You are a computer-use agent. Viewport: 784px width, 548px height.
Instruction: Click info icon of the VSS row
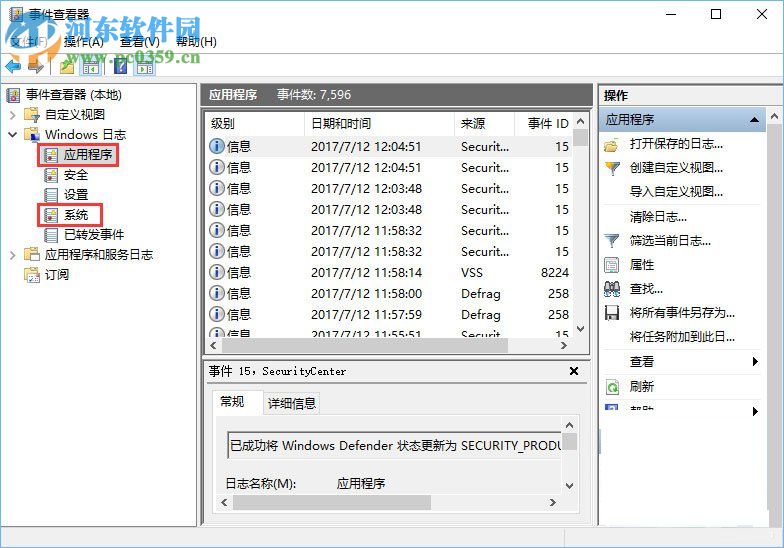coord(216,272)
